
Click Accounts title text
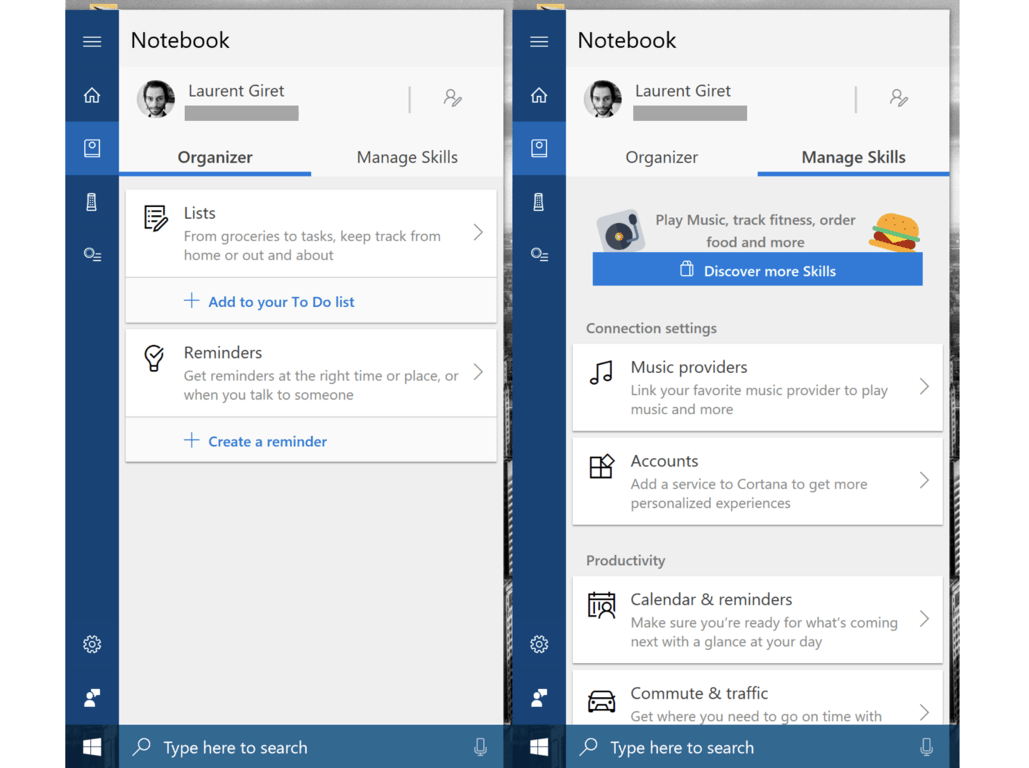(664, 461)
